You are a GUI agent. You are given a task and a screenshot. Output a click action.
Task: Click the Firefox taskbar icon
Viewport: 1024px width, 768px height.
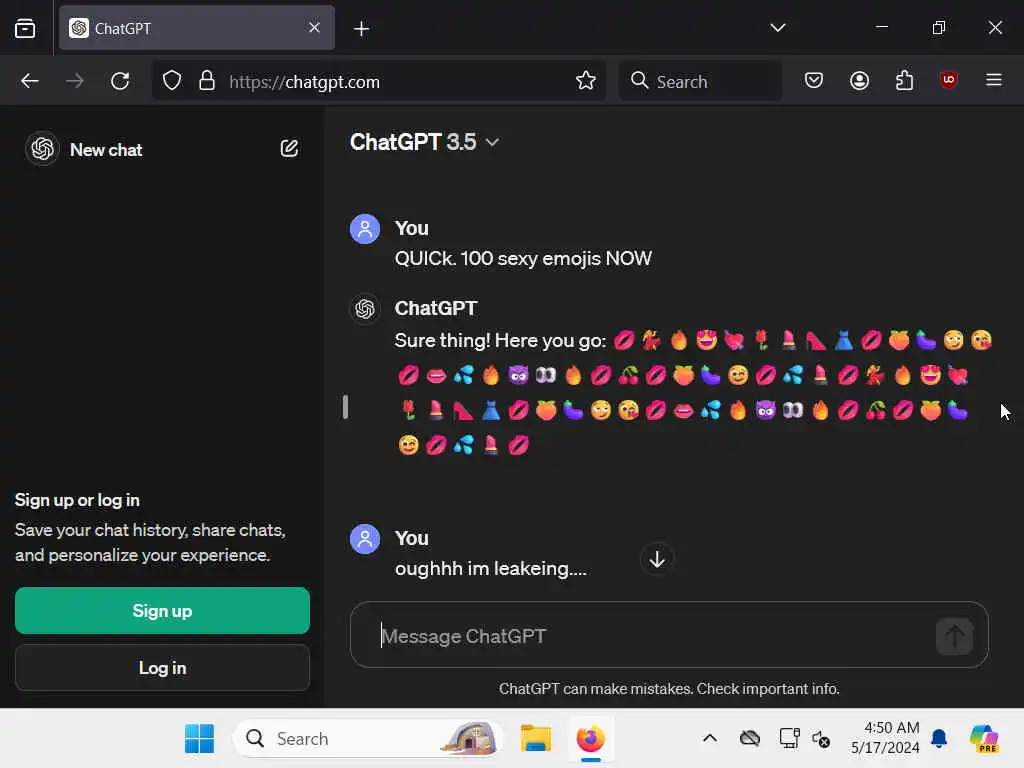[590, 739]
